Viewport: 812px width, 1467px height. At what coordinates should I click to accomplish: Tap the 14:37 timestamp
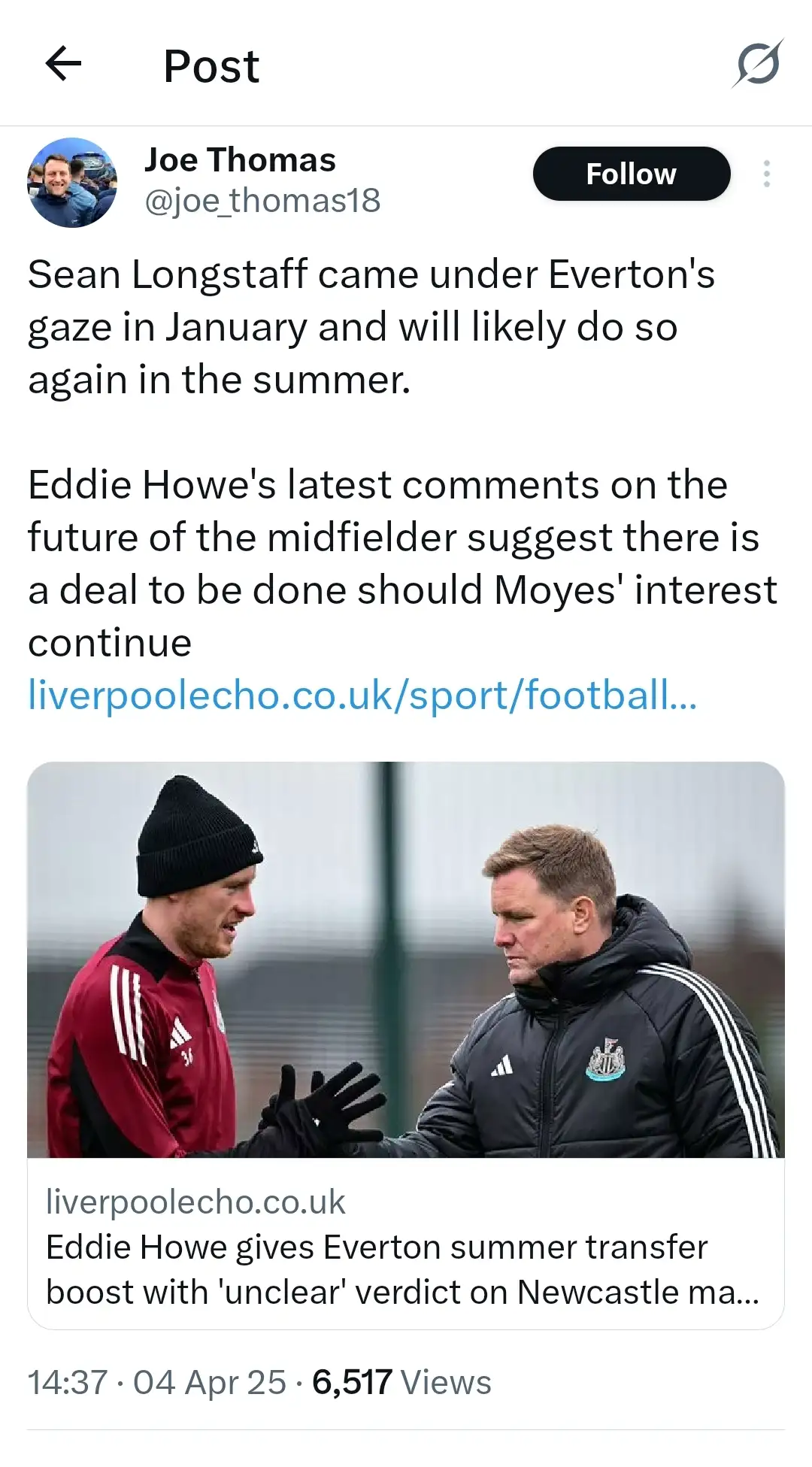(x=68, y=1382)
